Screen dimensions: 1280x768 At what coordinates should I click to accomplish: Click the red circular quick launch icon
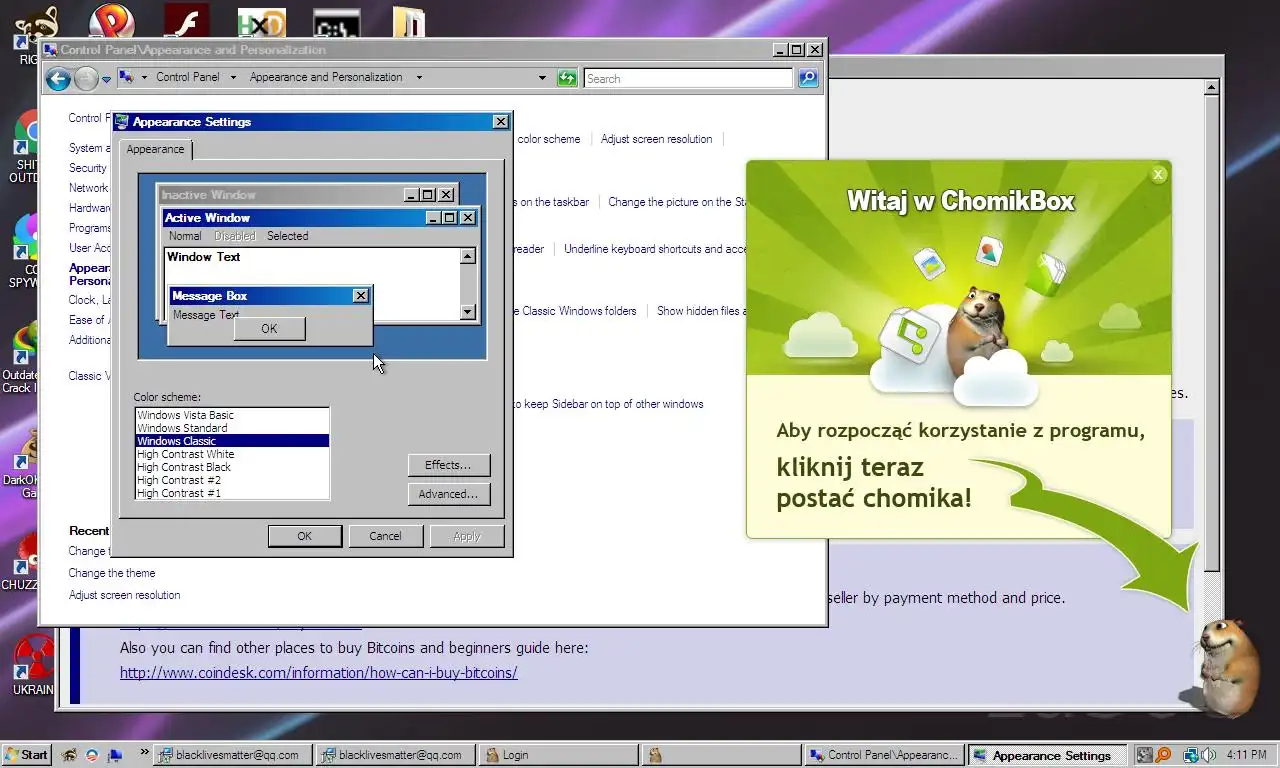click(x=92, y=755)
